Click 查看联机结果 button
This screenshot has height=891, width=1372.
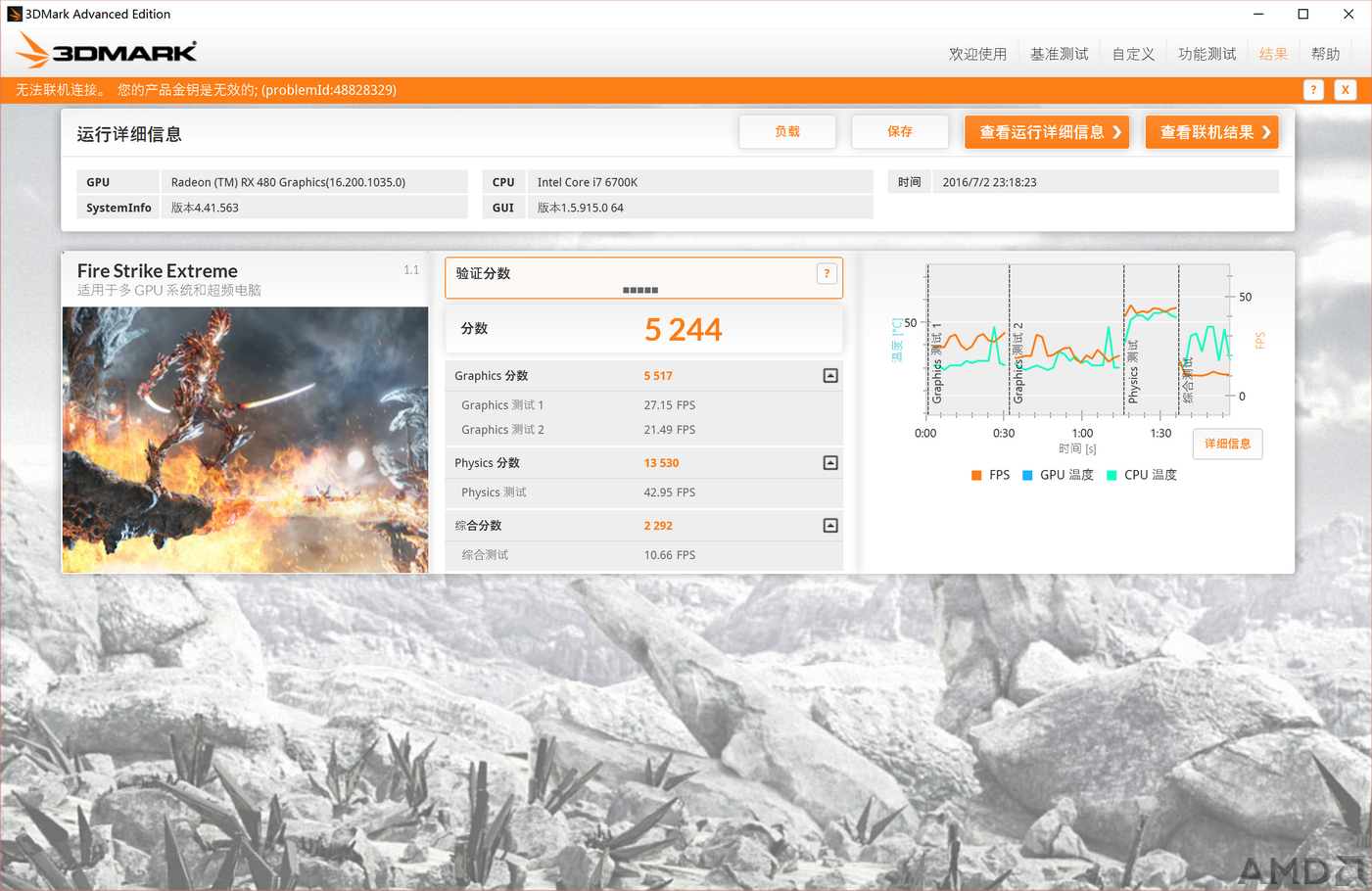click(x=1212, y=132)
